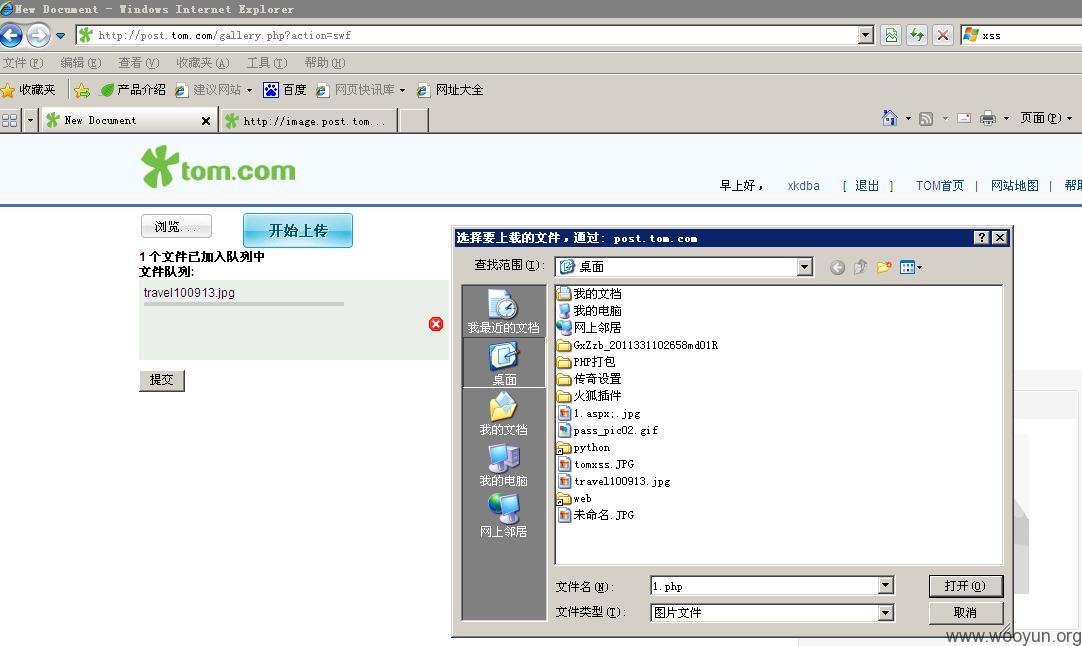This screenshot has height=646, width=1082.
Task: Open the 页面(P) command bar menu
Action: (1045, 118)
